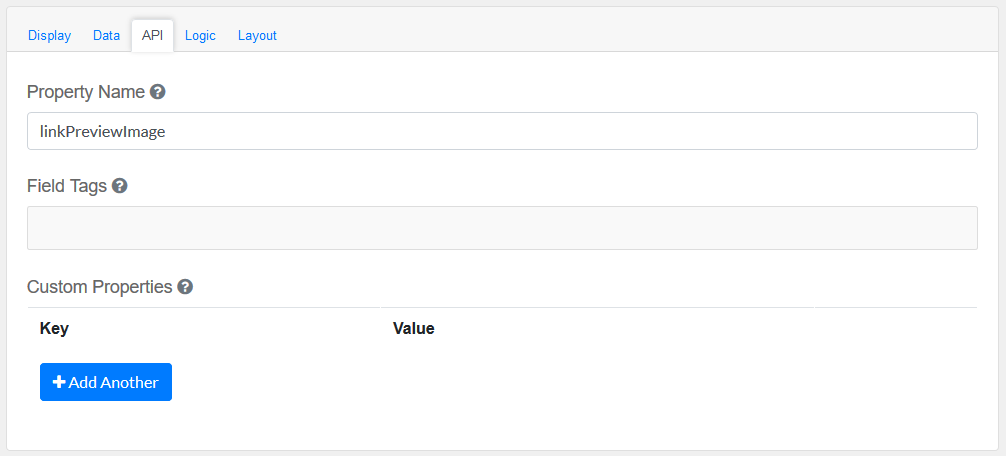Select the API tab
This screenshot has width=1006, height=456.
(x=153, y=35)
